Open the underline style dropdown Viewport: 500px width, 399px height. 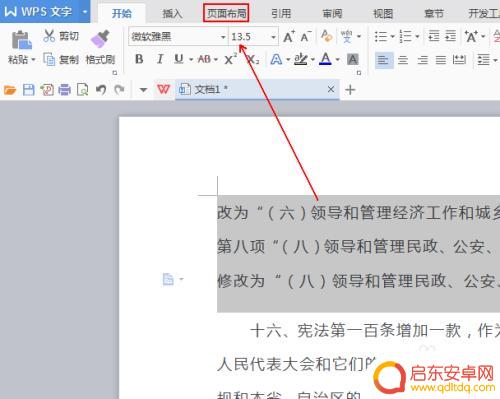tap(191, 60)
